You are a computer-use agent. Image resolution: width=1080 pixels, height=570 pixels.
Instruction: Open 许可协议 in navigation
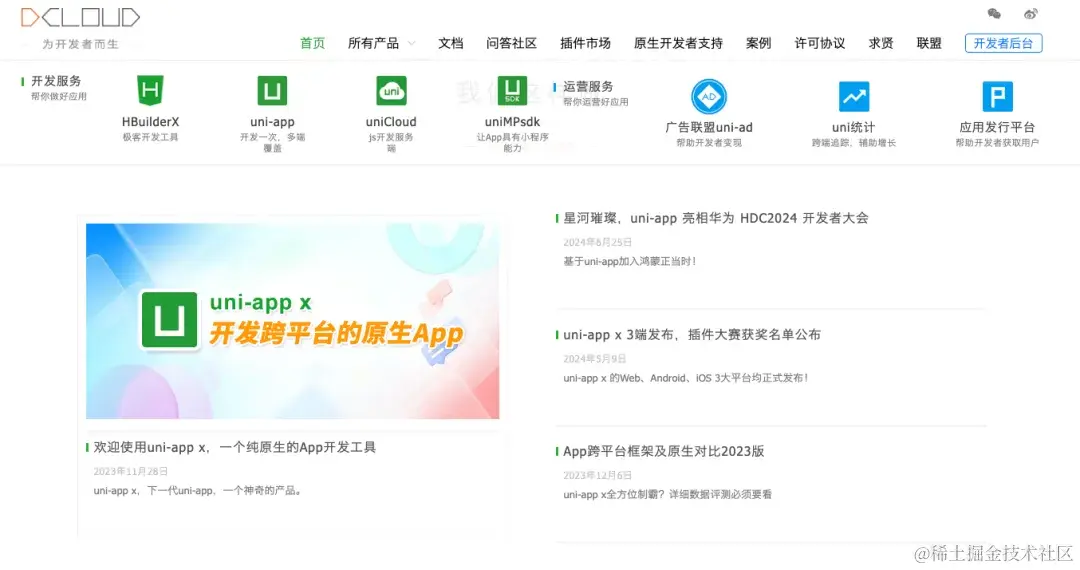820,43
